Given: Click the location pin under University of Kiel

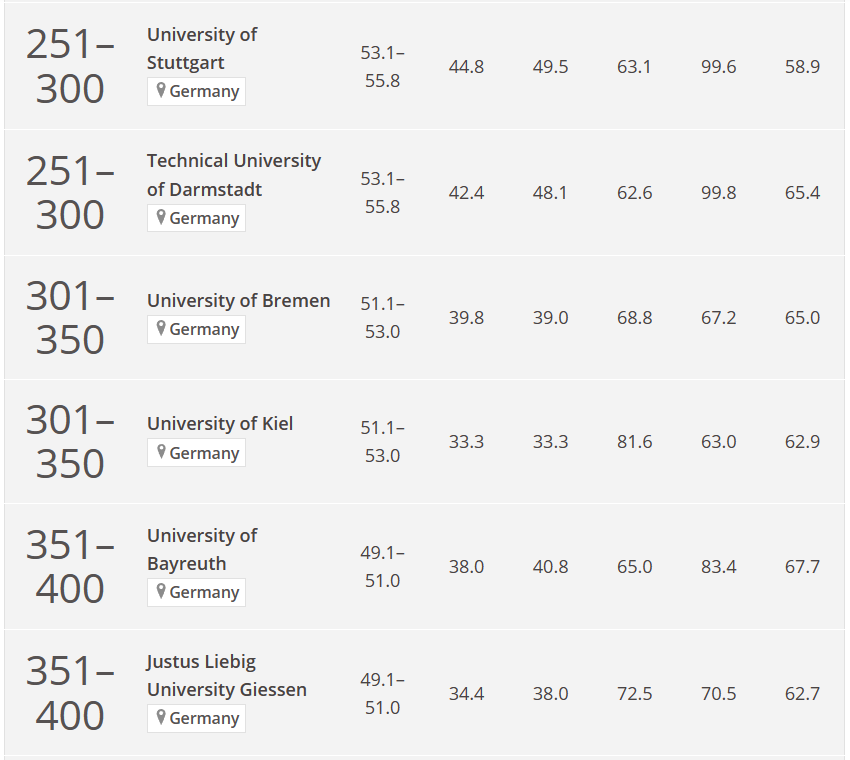Looking at the screenshot, I should (160, 452).
